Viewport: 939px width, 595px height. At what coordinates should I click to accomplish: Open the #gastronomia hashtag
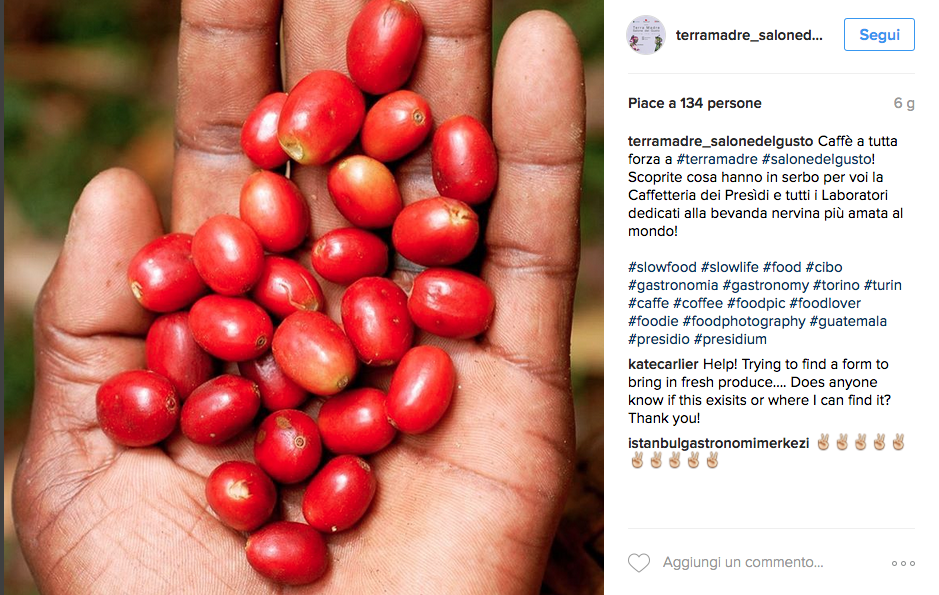point(673,285)
